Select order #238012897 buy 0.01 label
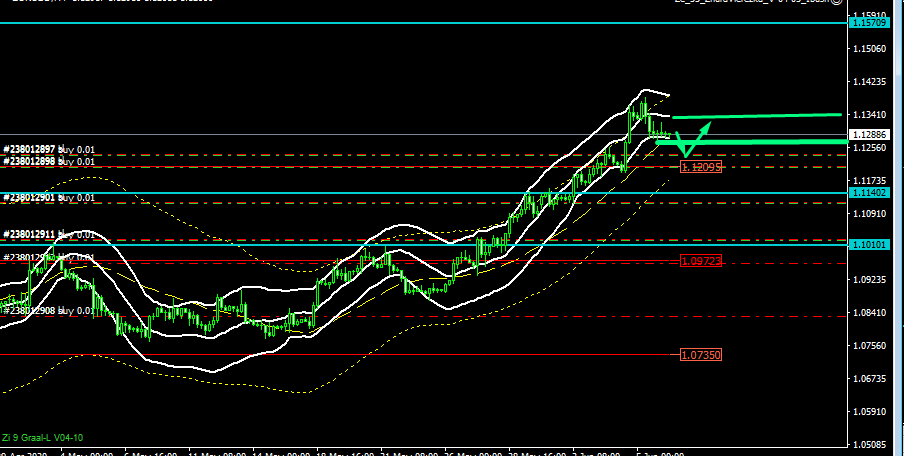The width and height of the screenshot is (904, 456). pos(49,149)
